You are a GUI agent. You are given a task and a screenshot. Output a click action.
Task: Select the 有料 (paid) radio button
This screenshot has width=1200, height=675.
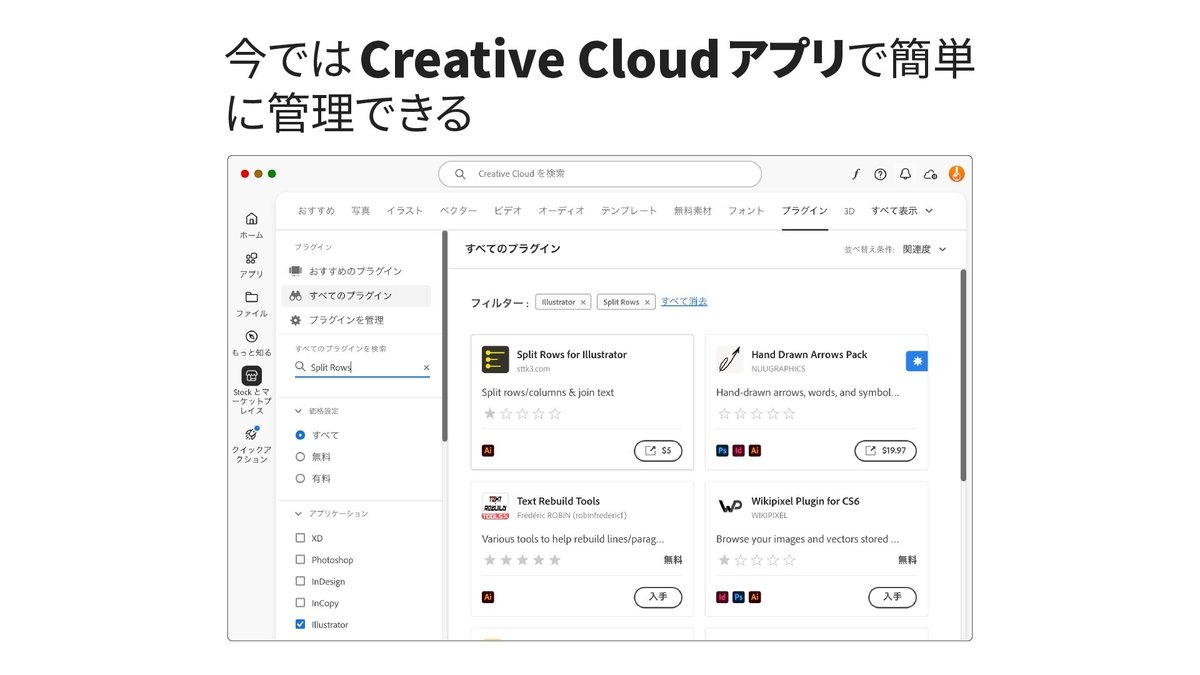300,479
